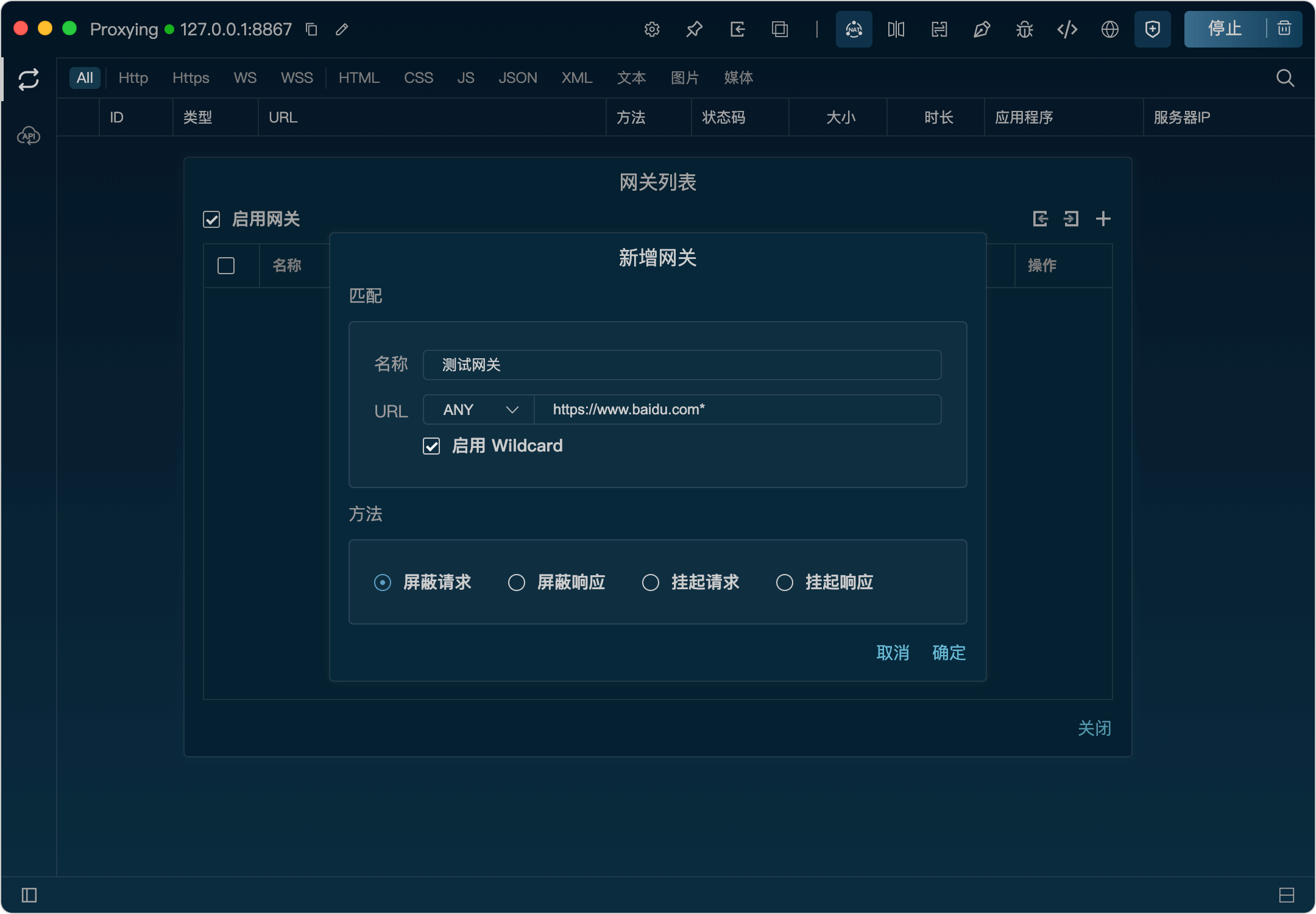
Task: Open the code script icon
Action: pyautogui.click(x=1067, y=29)
